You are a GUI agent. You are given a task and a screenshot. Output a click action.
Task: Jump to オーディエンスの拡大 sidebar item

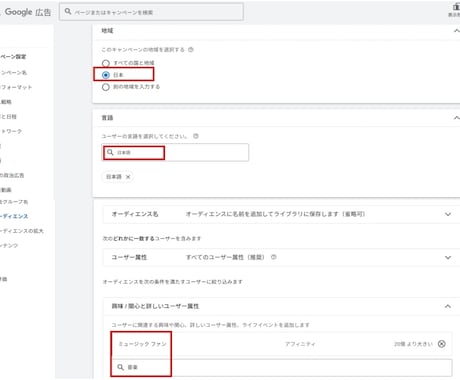(22, 231)
